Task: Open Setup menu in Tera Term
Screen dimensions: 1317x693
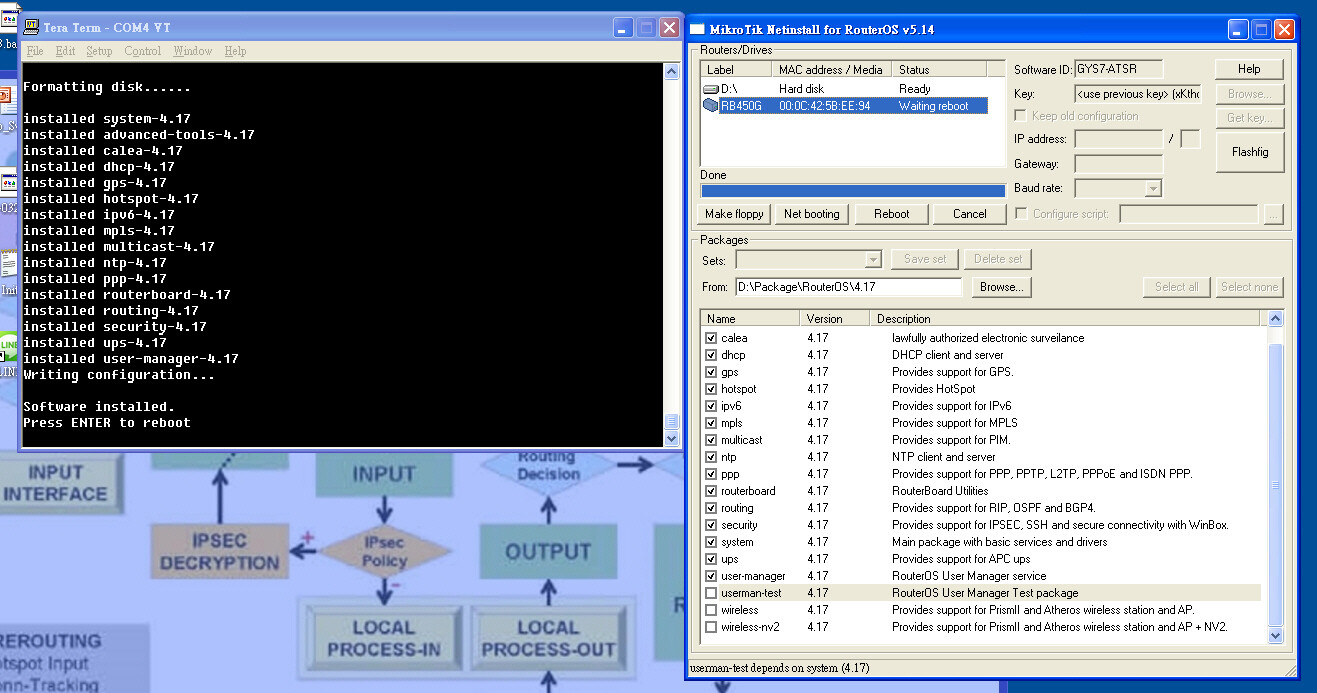Action: (x=99, y=51)
